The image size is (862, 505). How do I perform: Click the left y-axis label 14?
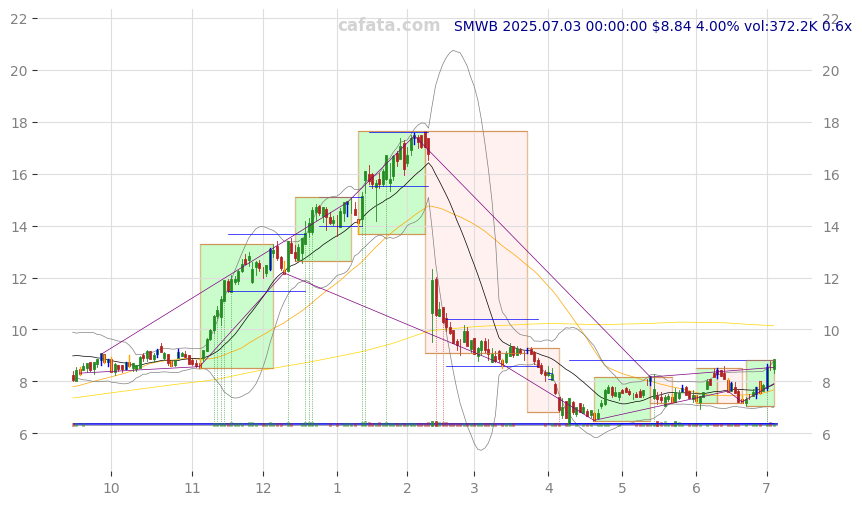pyautogui.click(x=19, y=226)
